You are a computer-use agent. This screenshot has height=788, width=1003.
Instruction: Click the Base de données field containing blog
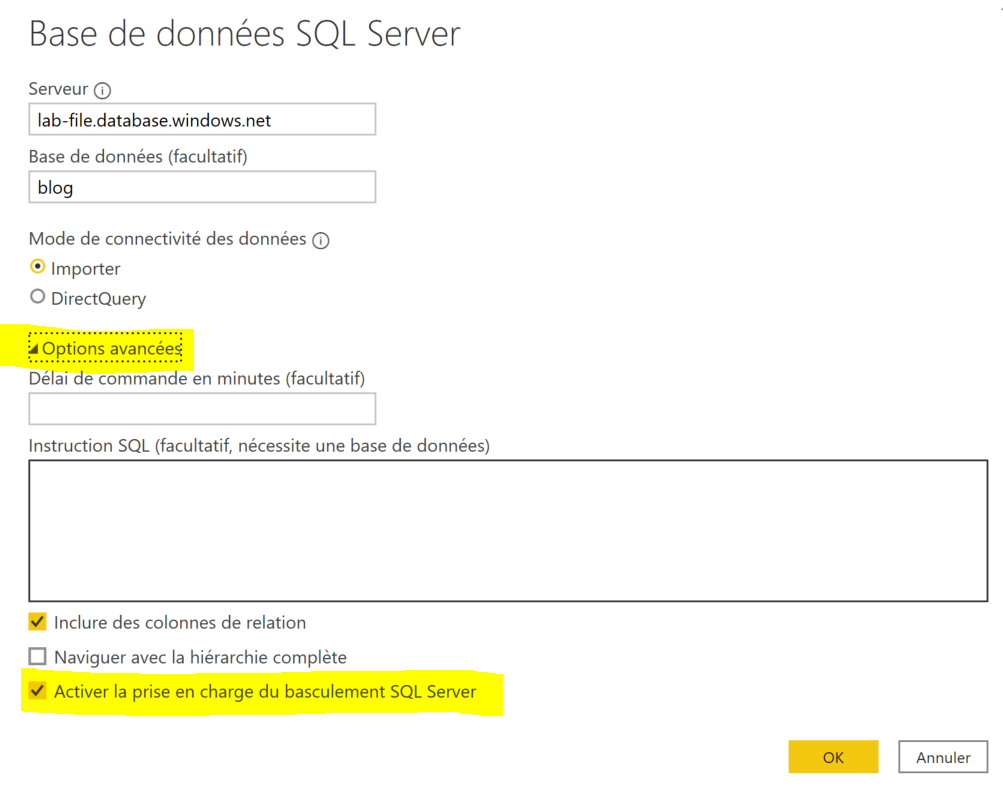(202, 187)
